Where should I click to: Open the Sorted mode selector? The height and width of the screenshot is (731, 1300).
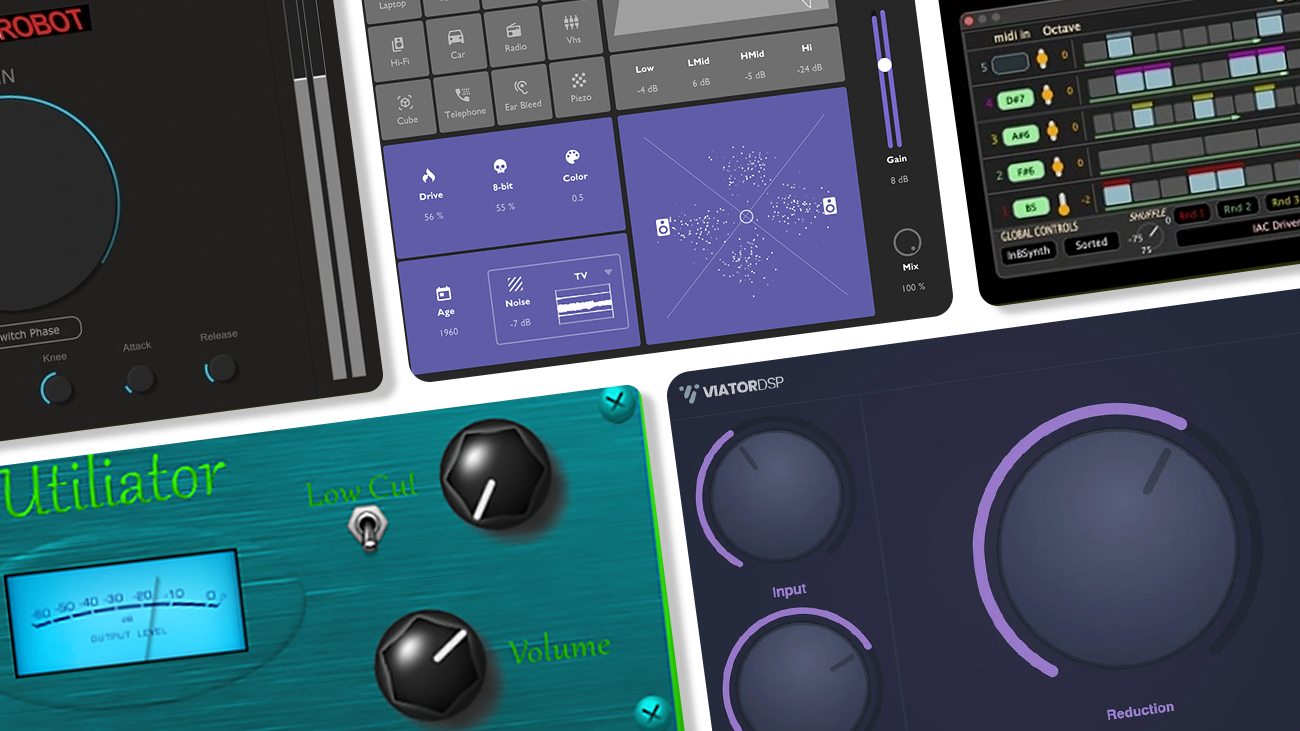pyautogui.click(x=1092, y=243)
